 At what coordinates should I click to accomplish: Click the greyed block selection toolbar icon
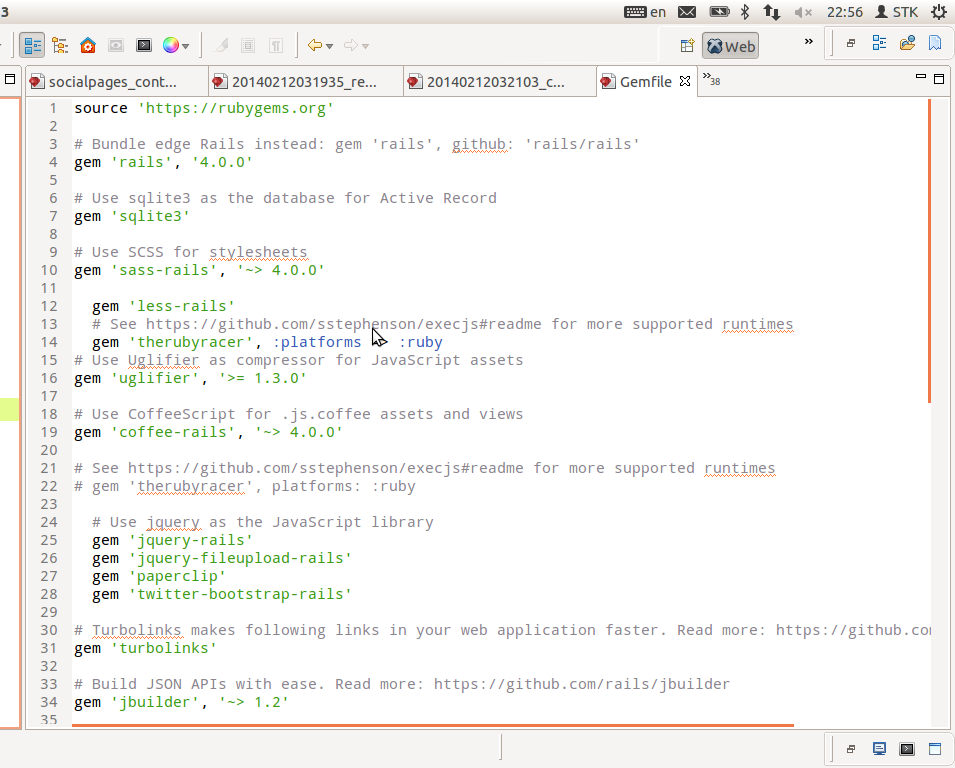click(x=248, y=46)
